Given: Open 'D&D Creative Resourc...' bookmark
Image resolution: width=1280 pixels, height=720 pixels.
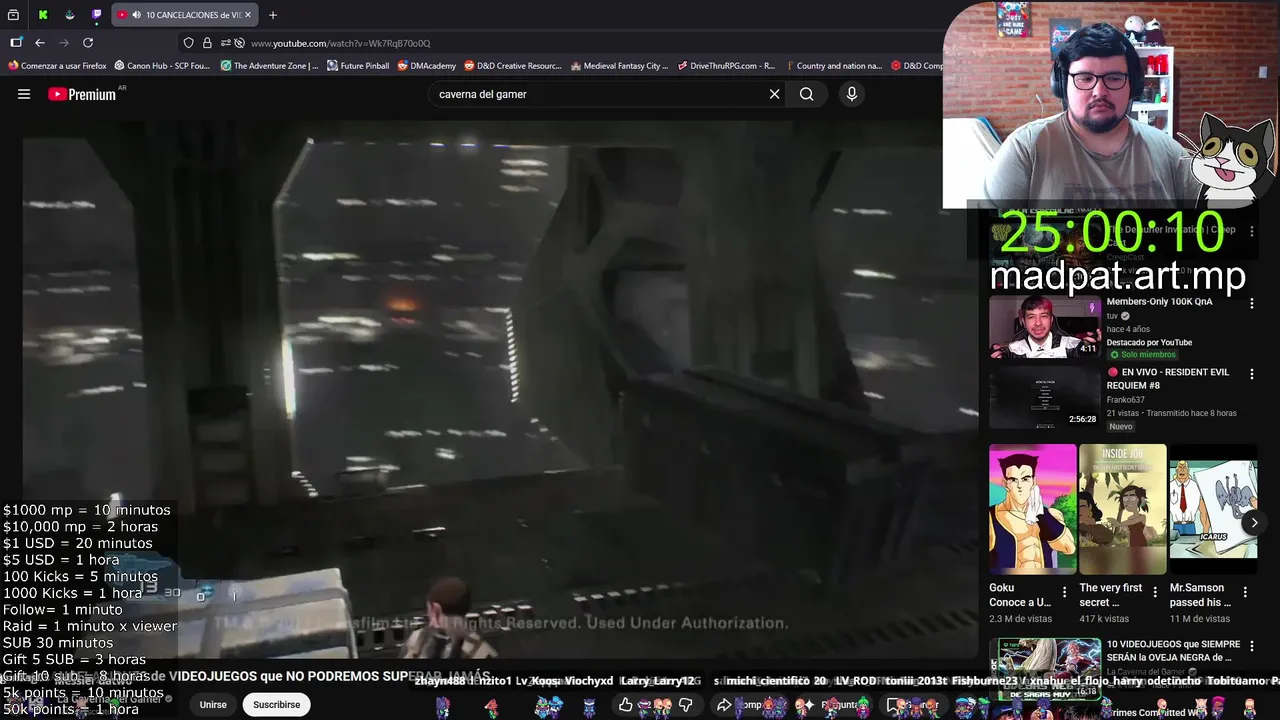Looking at the screenshot, I should click(513, 66).
